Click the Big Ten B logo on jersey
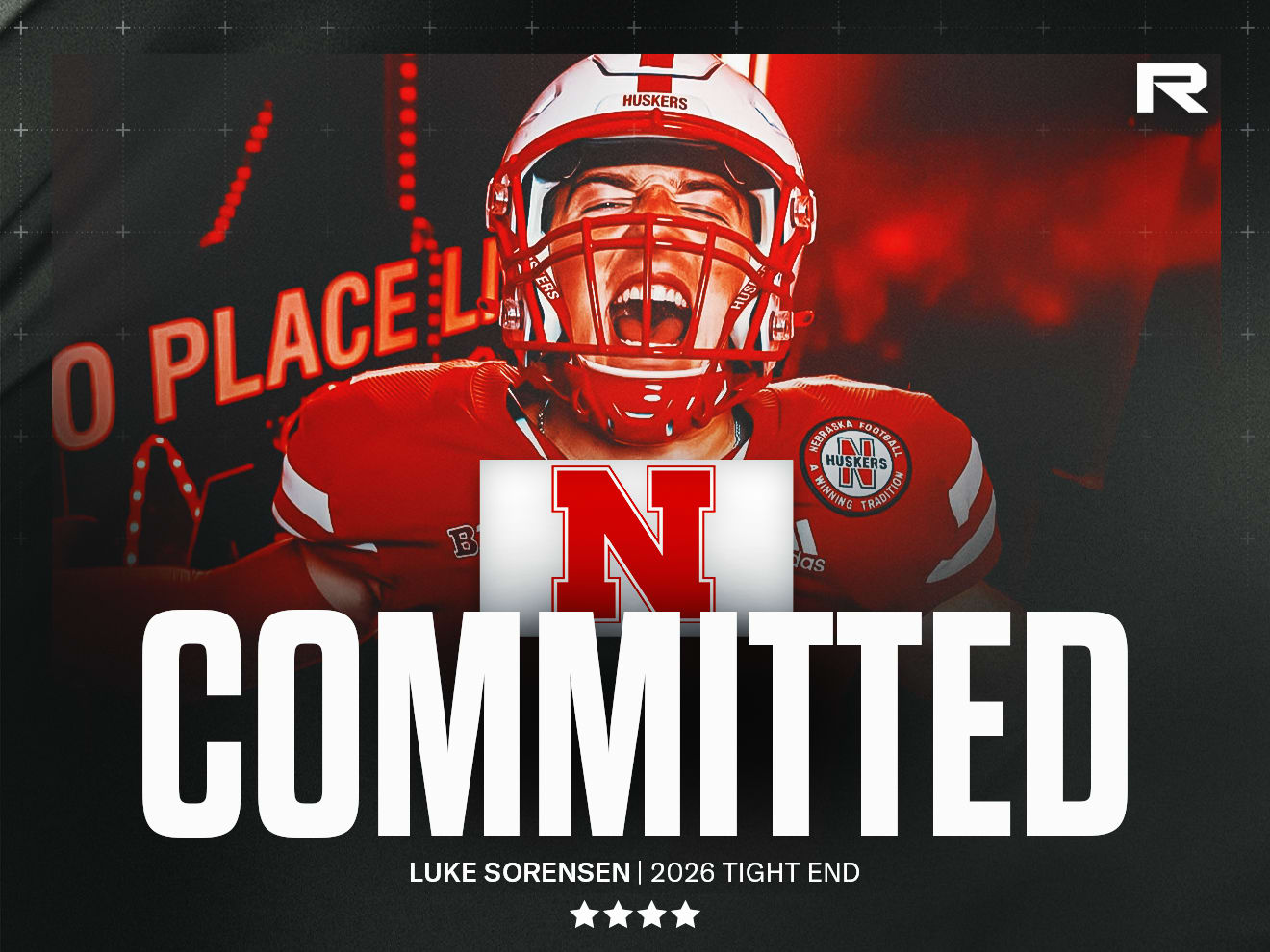 (464, 540)
